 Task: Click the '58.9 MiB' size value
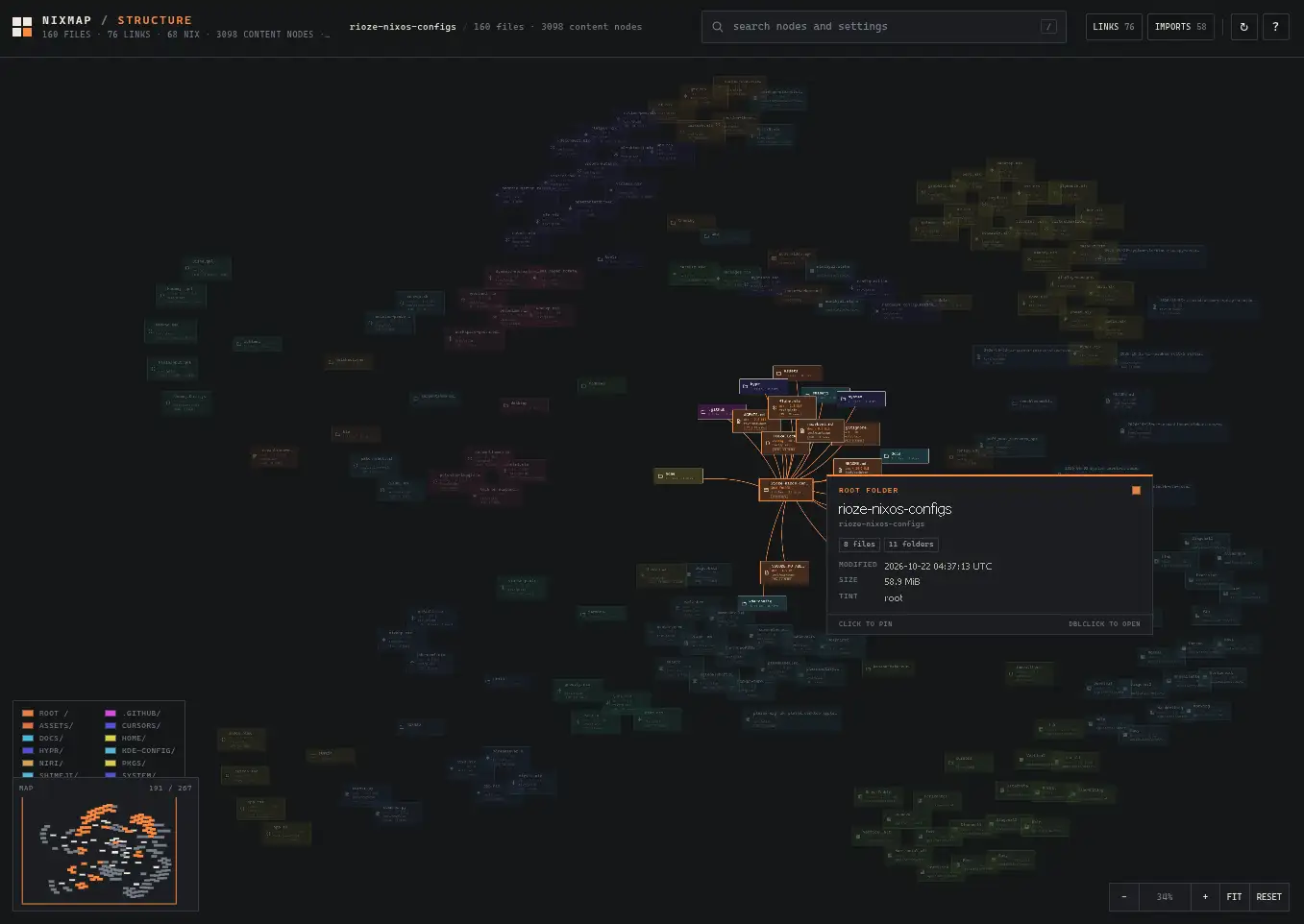pos(901,582)
